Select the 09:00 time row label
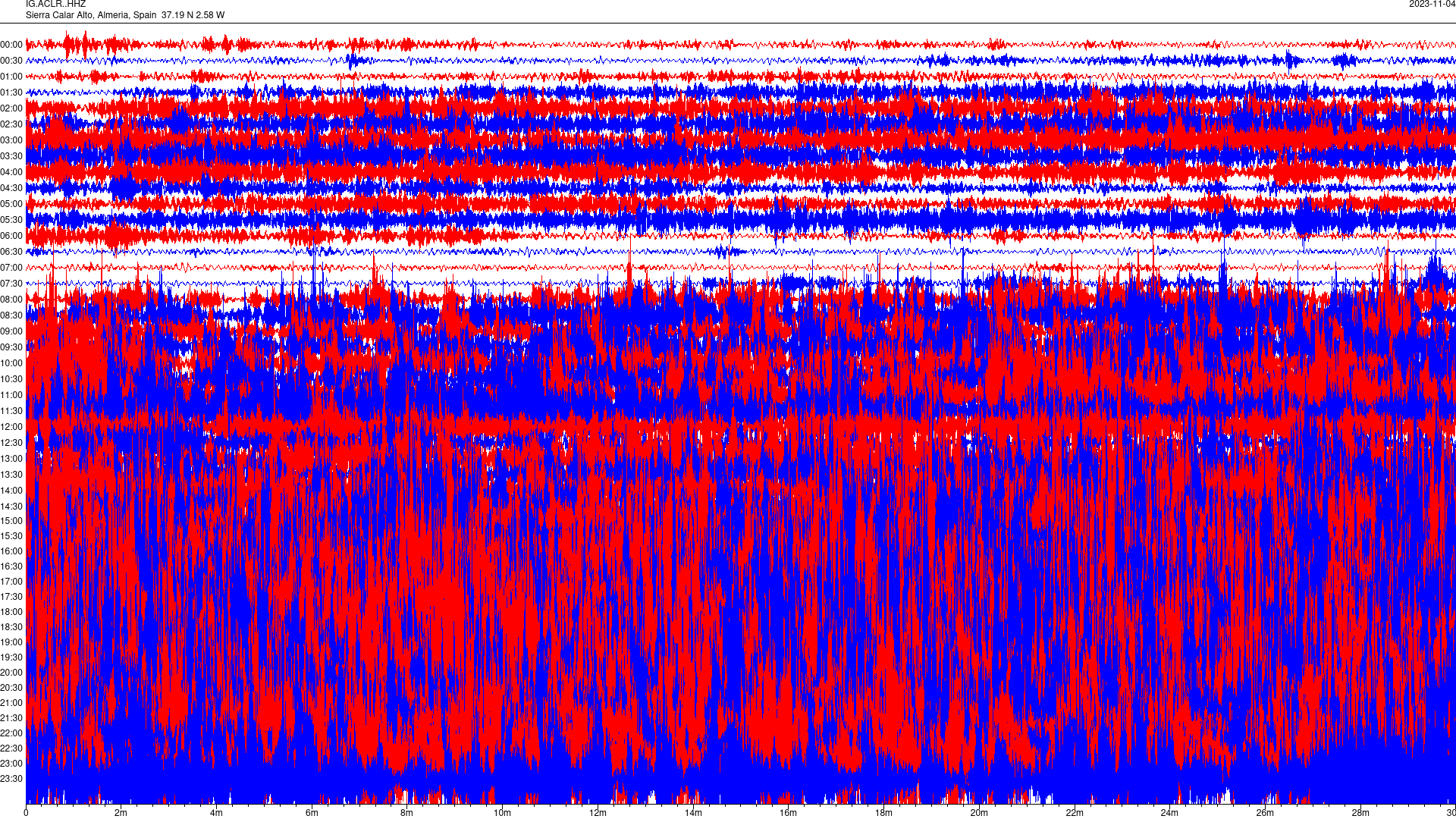Viewport: 1456px width, 819px height. coord(11,331)
